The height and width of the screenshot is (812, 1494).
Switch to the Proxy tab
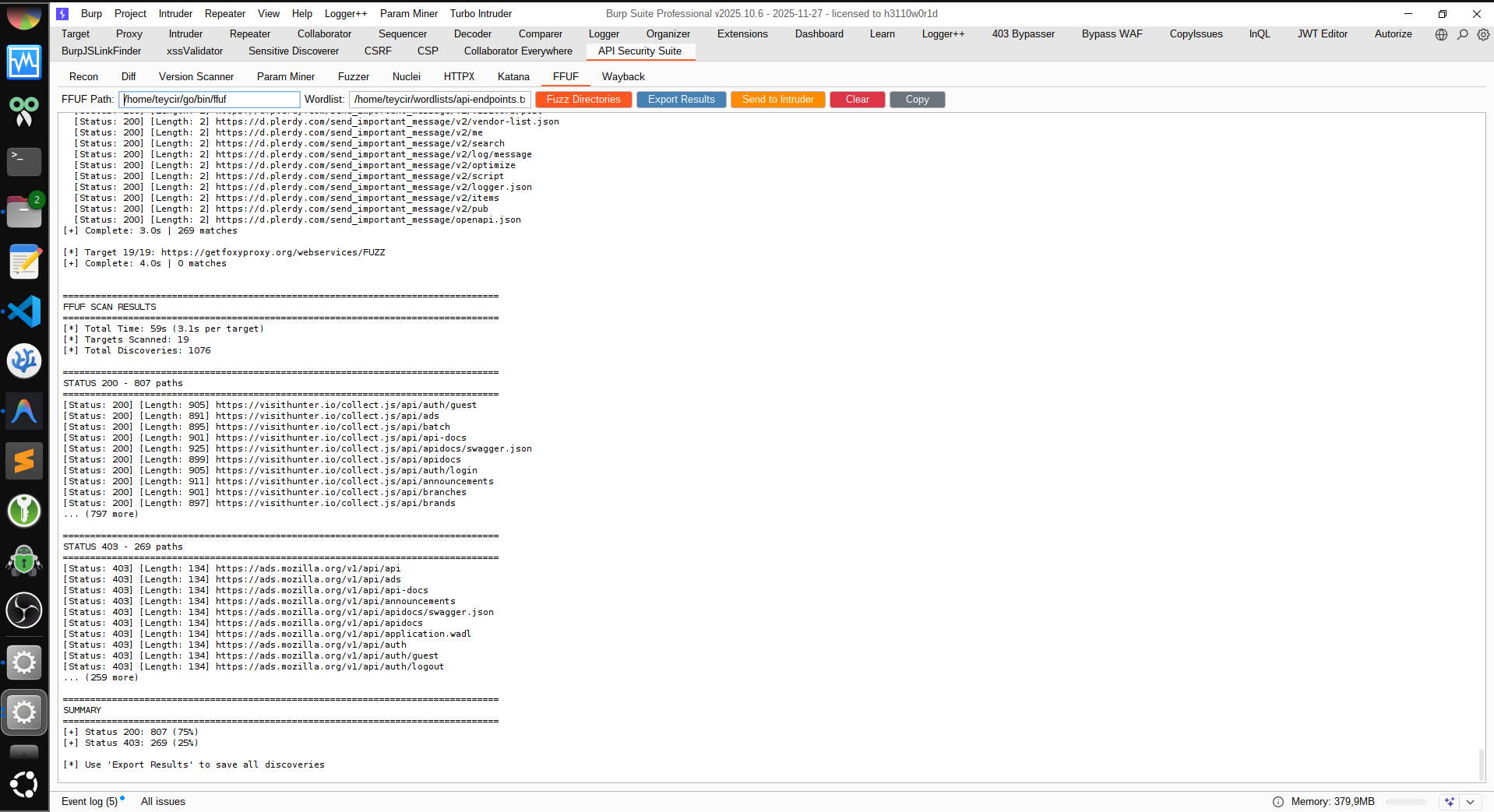click(129, 33)
